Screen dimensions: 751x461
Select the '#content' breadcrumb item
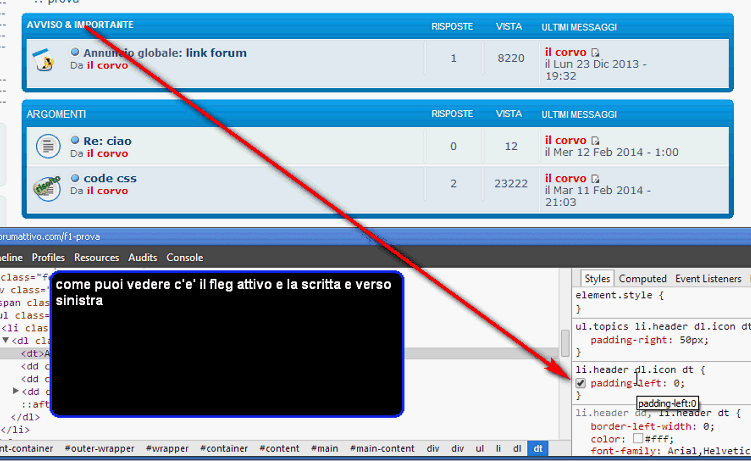[x=279, y=449]
